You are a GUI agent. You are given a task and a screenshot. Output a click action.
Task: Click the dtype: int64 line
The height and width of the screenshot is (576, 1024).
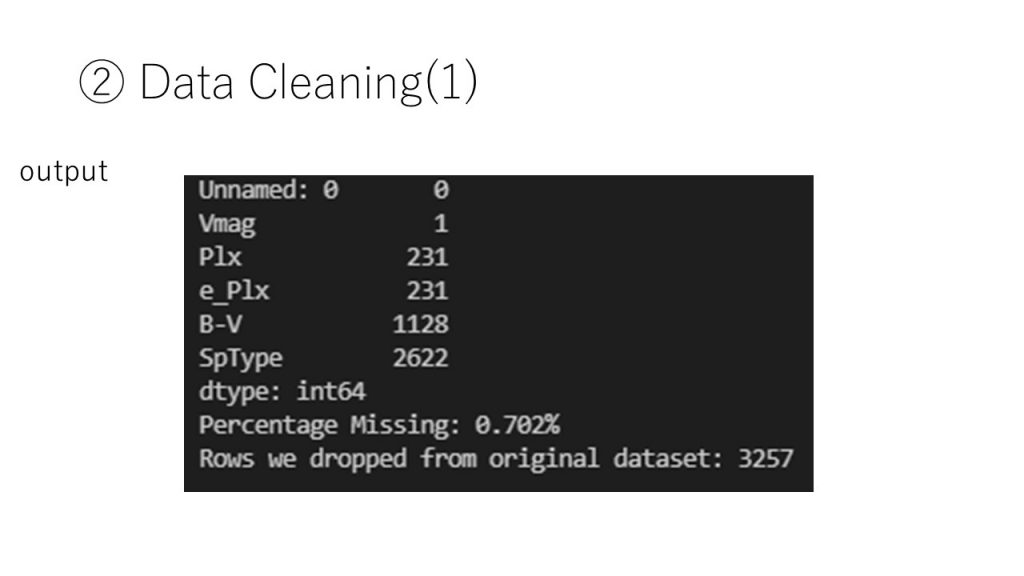pos(282,392)
